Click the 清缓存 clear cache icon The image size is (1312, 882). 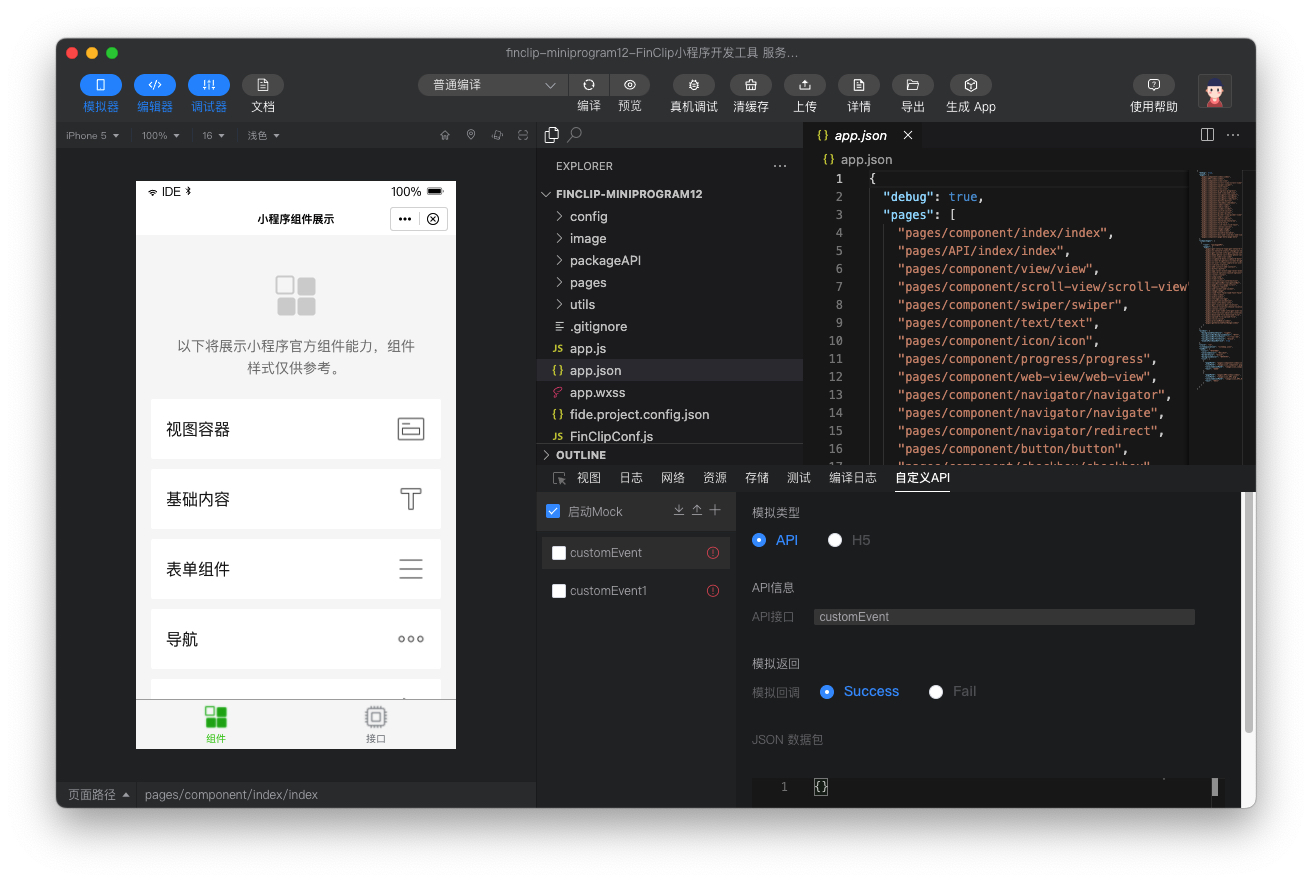tap(750, 85)
